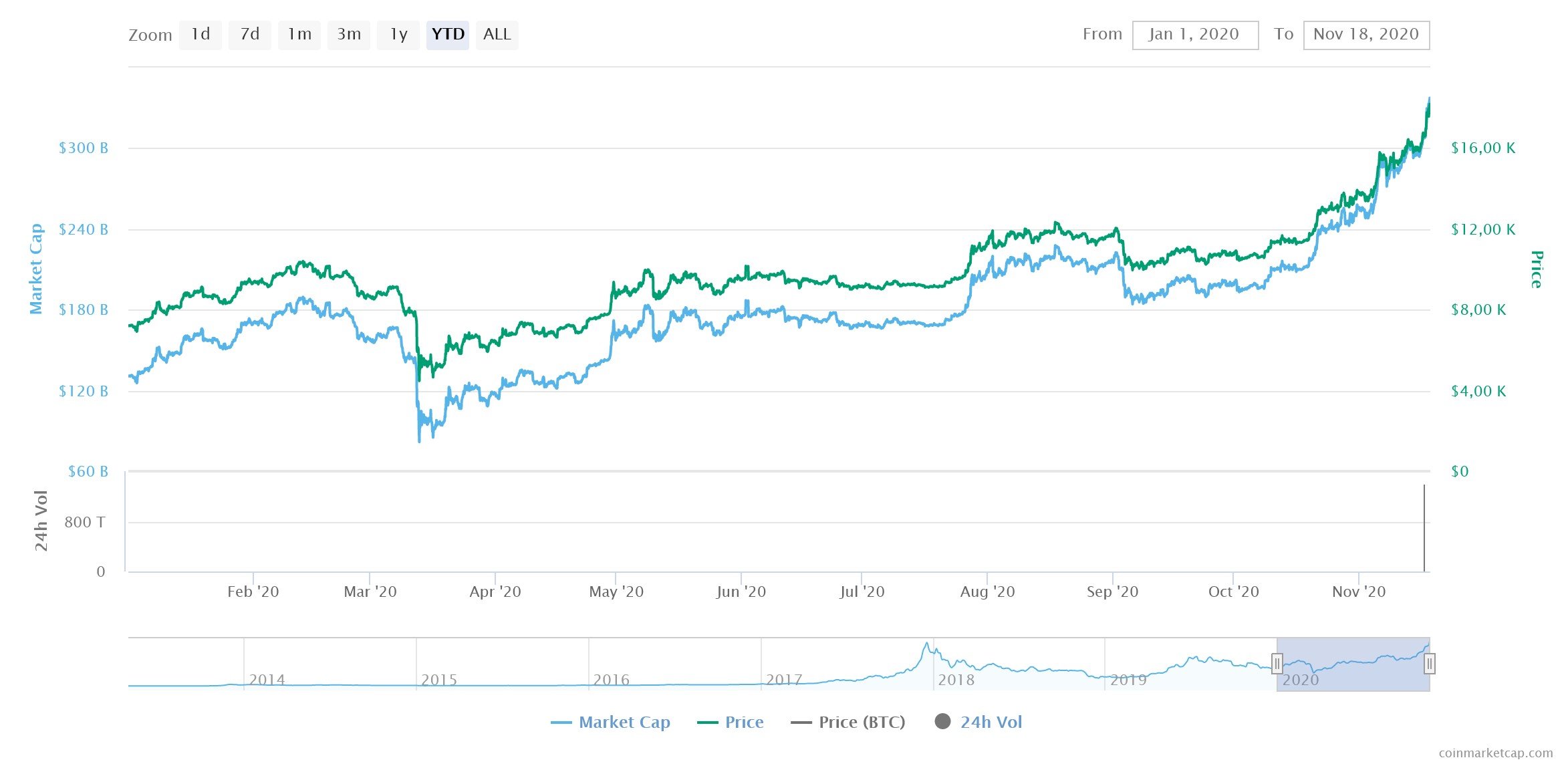This screenshot has height=778, width=1568.
Task: Grab the left navigator range handle
Action: pos(1277,664)
